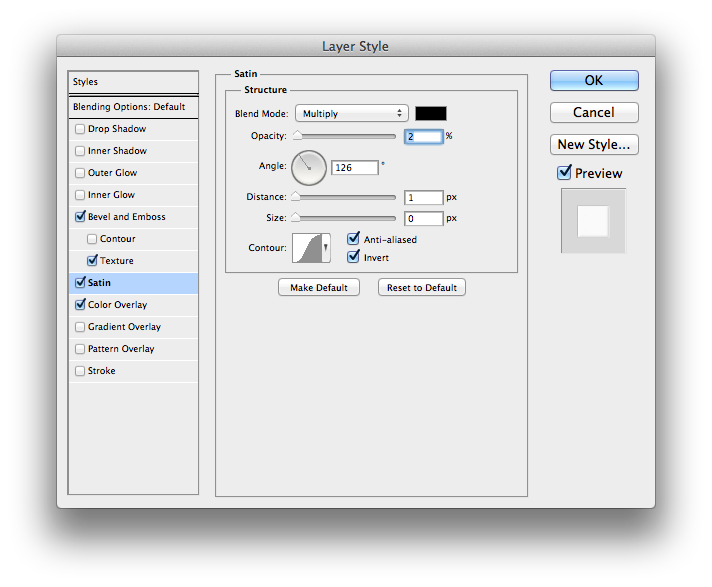Enable Gradient Overlay checkbox
Screen dimensions: 712x587
(x=80, y=327)
